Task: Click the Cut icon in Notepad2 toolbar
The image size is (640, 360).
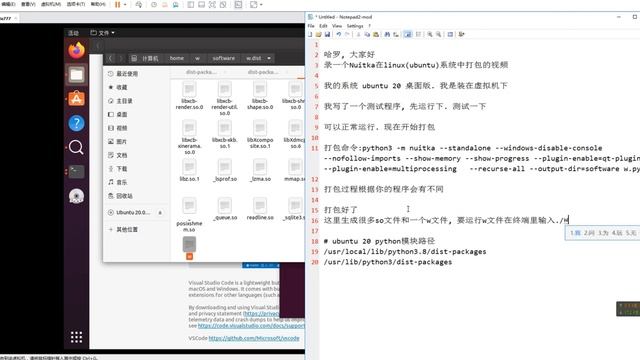Action: click(x=359, y=35)
